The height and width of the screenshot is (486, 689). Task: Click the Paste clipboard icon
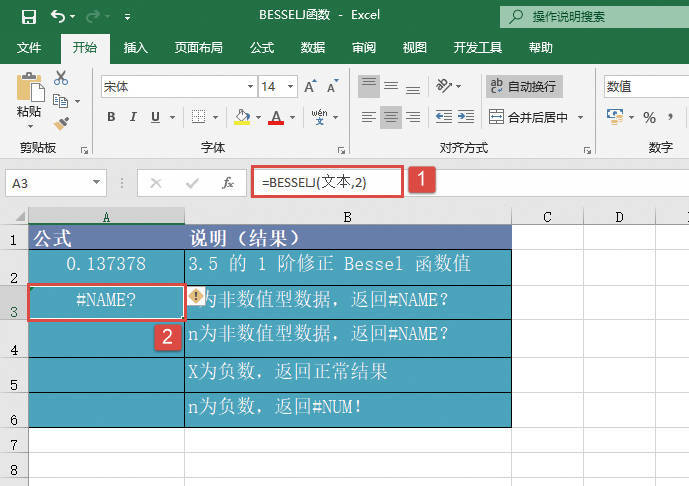(x=29, y=90)
